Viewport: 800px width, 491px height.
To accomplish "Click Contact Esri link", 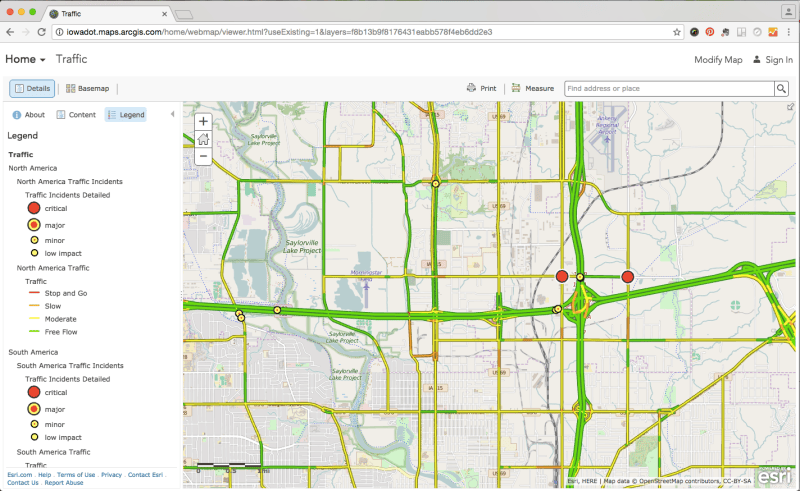I will click(x=145, y=475).
